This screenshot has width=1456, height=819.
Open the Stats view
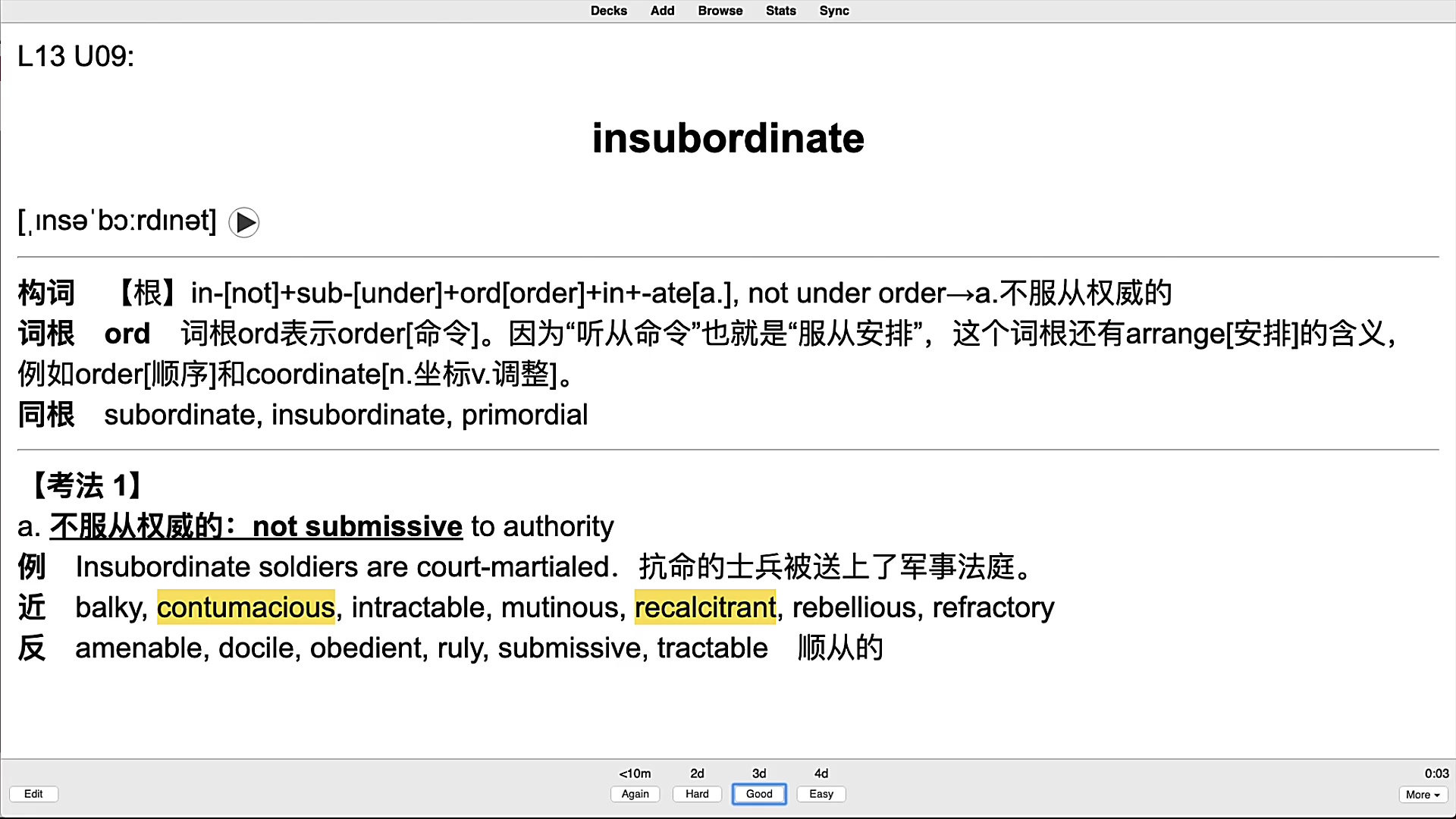[780, 11]
